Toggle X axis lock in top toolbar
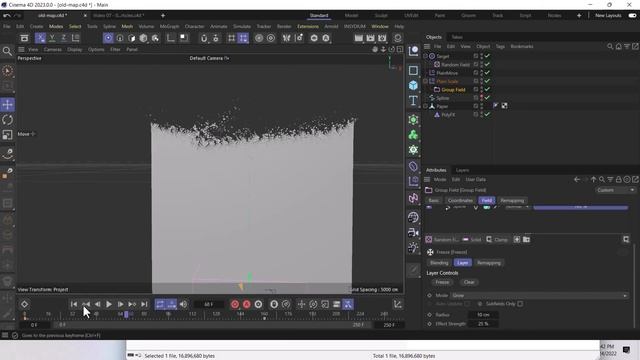This screenshot has width=640, height=360. 40,38
